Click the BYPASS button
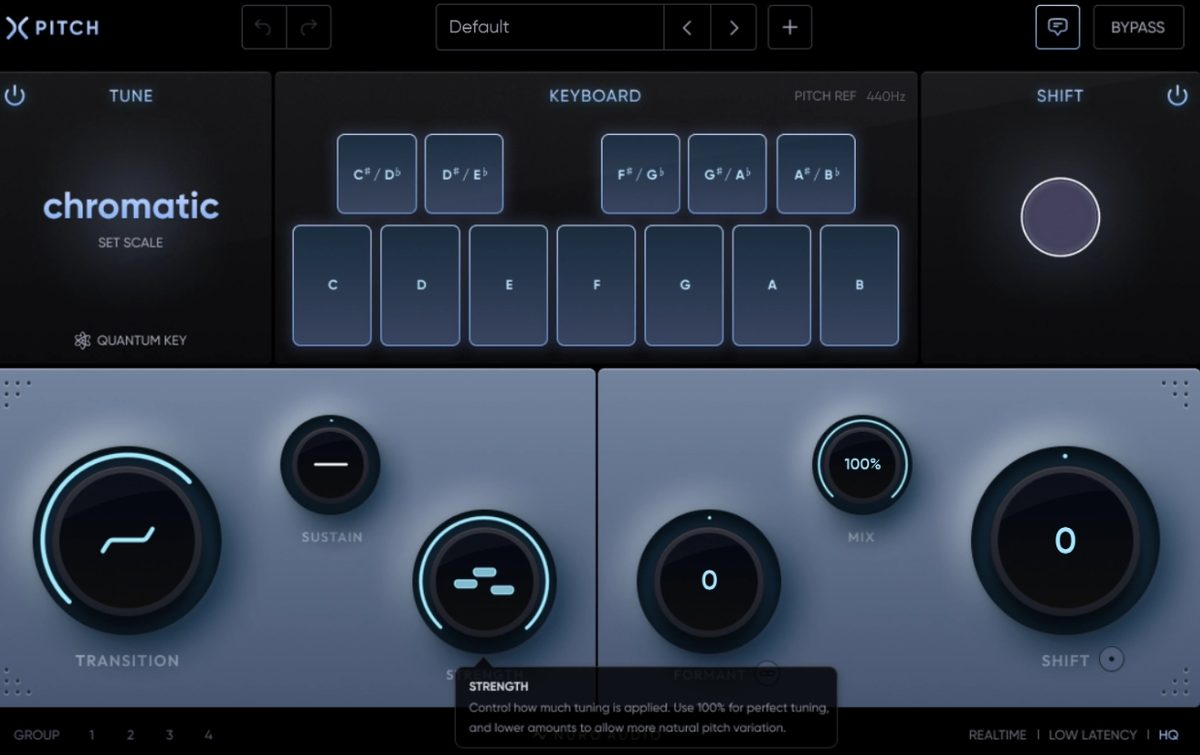The width and height of the screenshot is (1200, 755). pos(1138,27)
